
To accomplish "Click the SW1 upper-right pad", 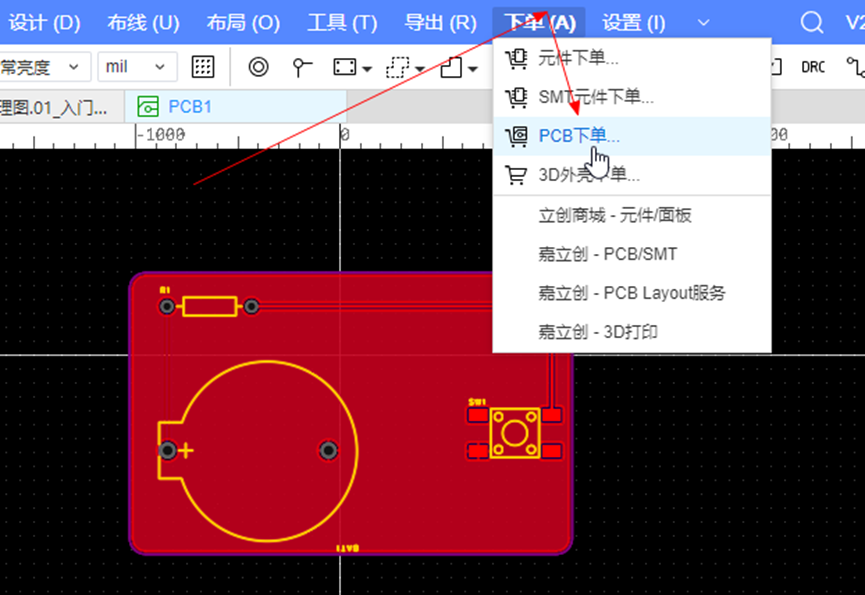I will coord(552,415).
